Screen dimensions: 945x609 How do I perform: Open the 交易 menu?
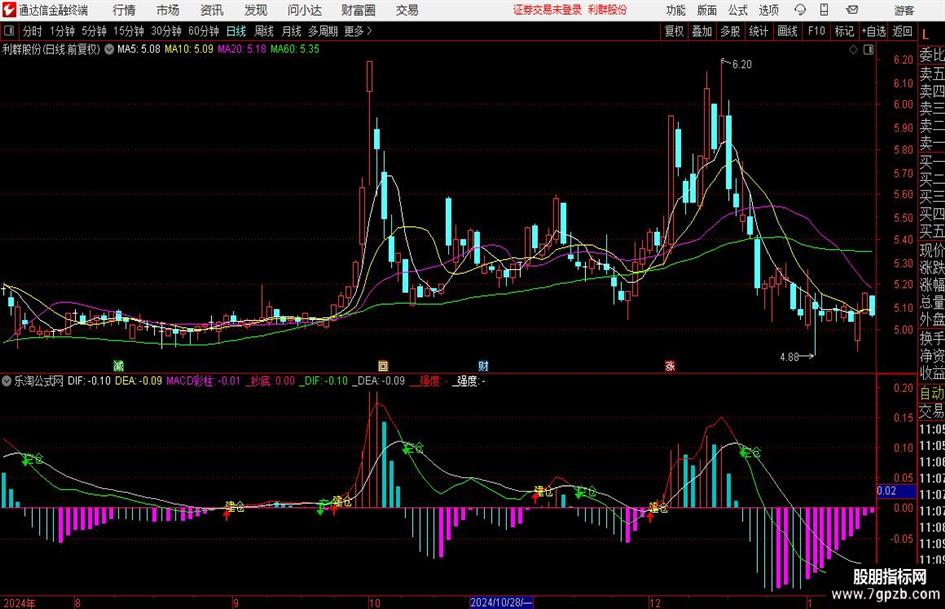[407, 10]
